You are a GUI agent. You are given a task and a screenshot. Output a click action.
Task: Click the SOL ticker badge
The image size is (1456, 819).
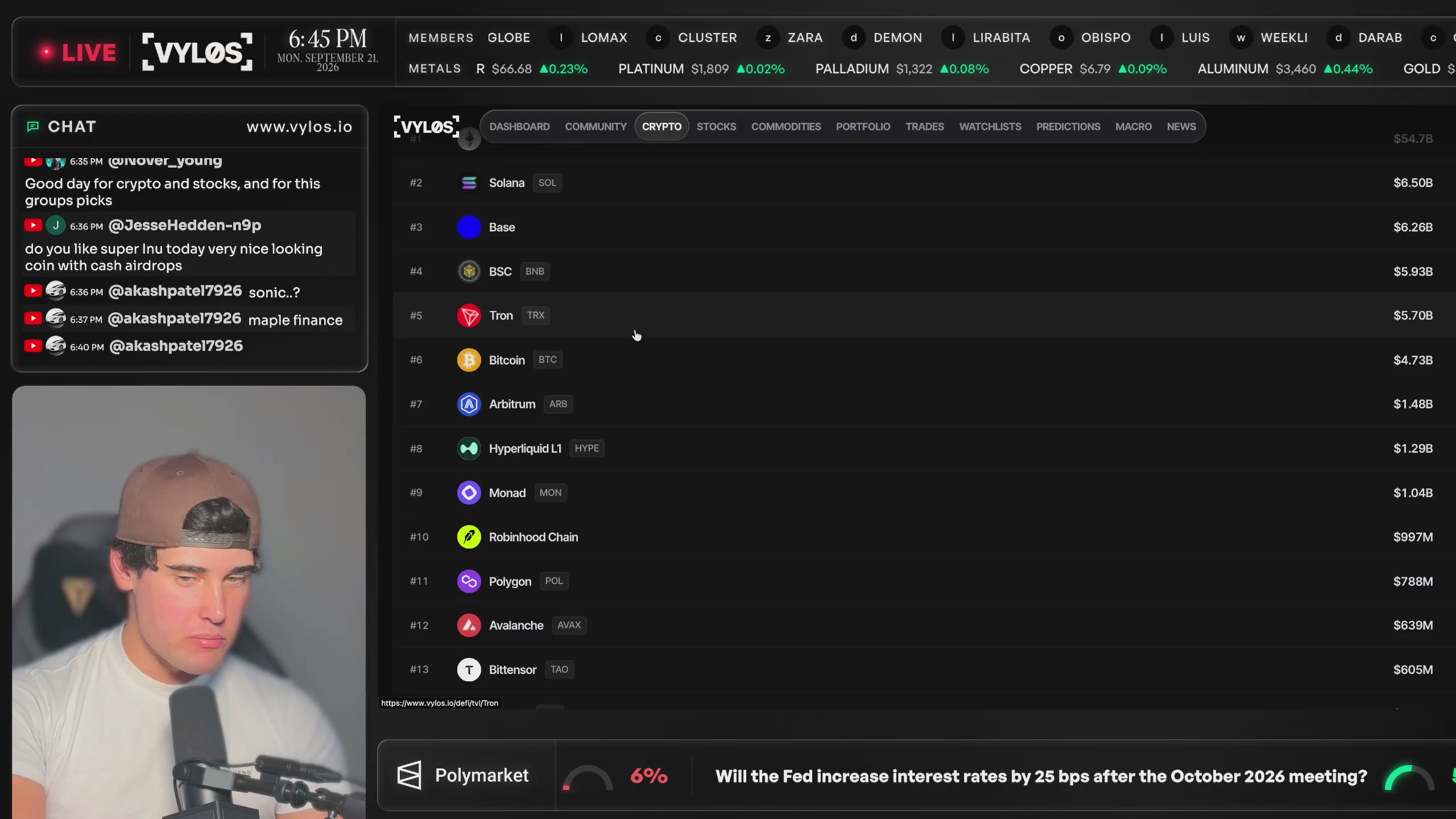click(x=547, y=183)
